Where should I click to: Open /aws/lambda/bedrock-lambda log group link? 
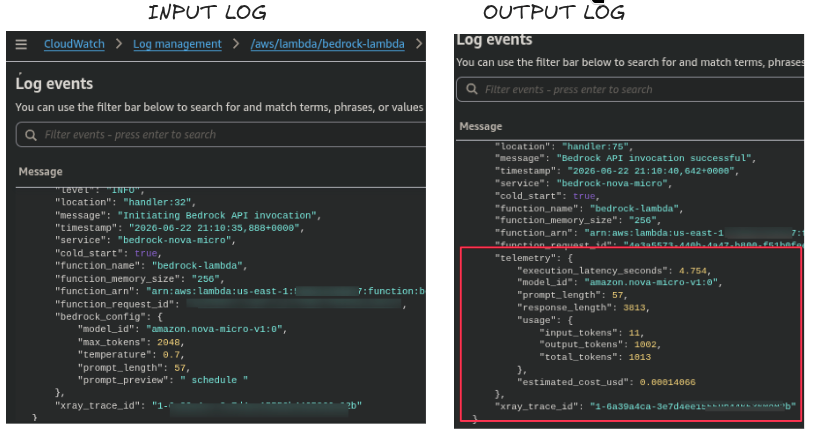(x=327, y=44)
